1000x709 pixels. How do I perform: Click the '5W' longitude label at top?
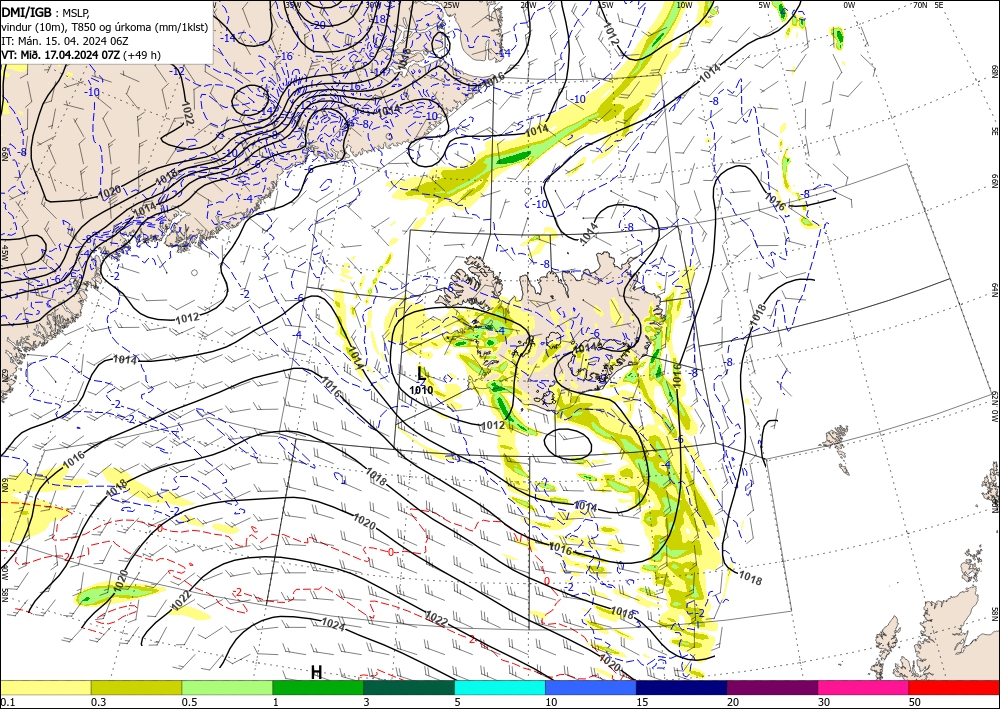tap(764, 5)
